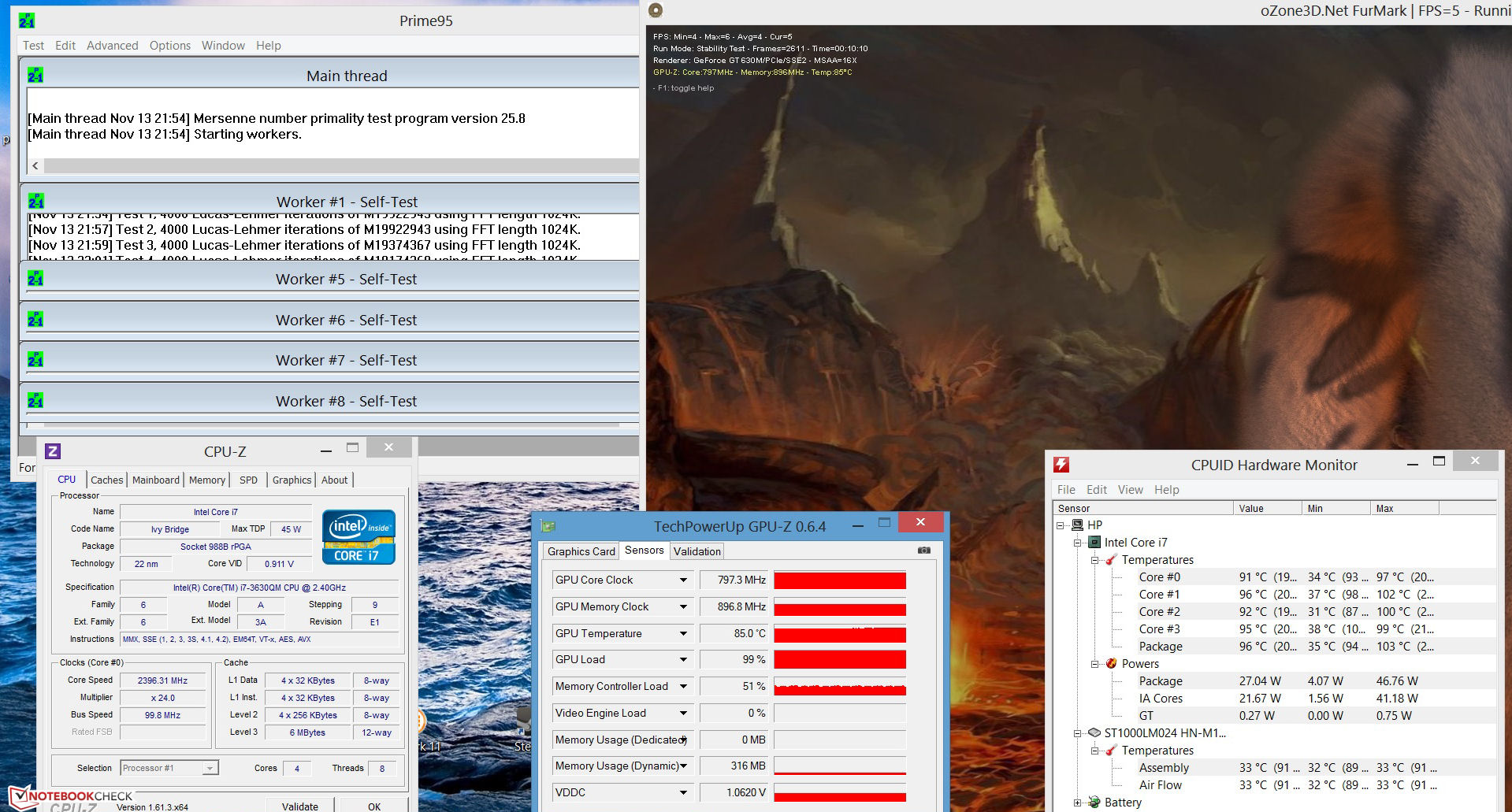Collapse the Intel Core i7 tree node
Viewport: 1512px width, 812px height.
(x=1077, y=543)
